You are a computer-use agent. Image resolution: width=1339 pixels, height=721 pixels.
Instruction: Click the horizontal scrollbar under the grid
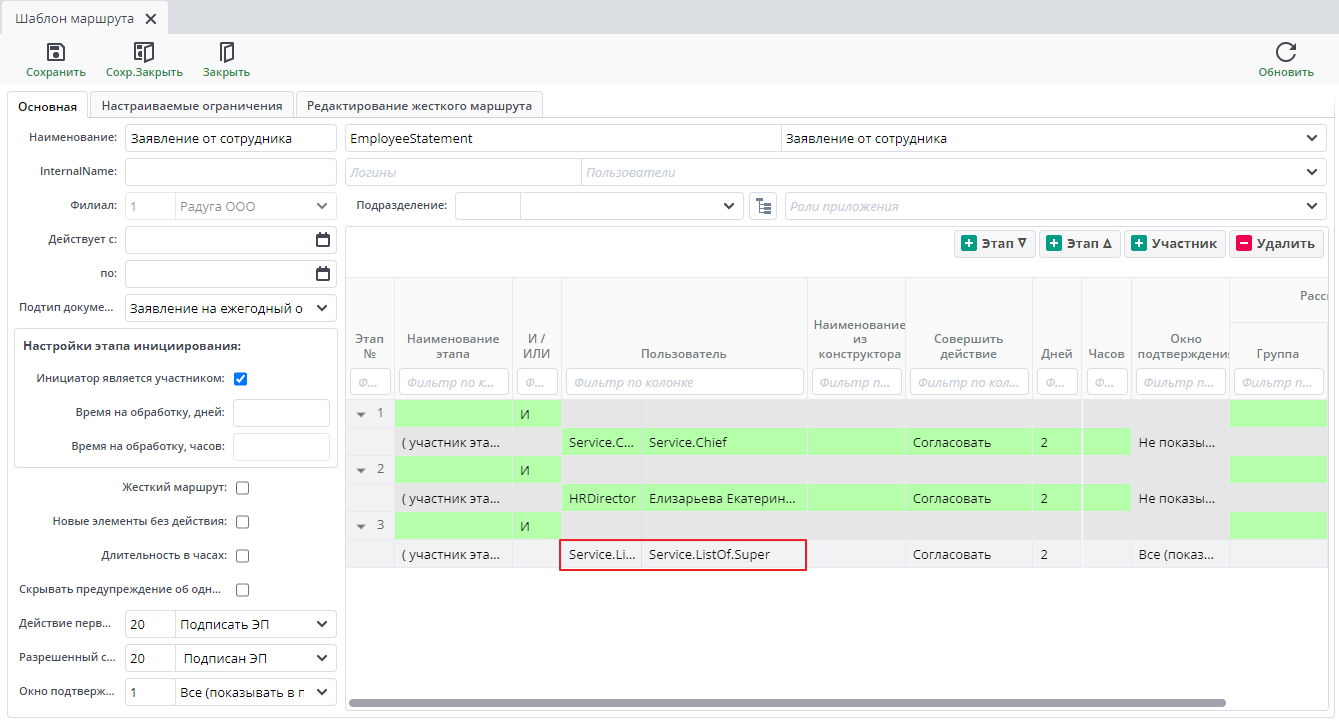point(786,703)
